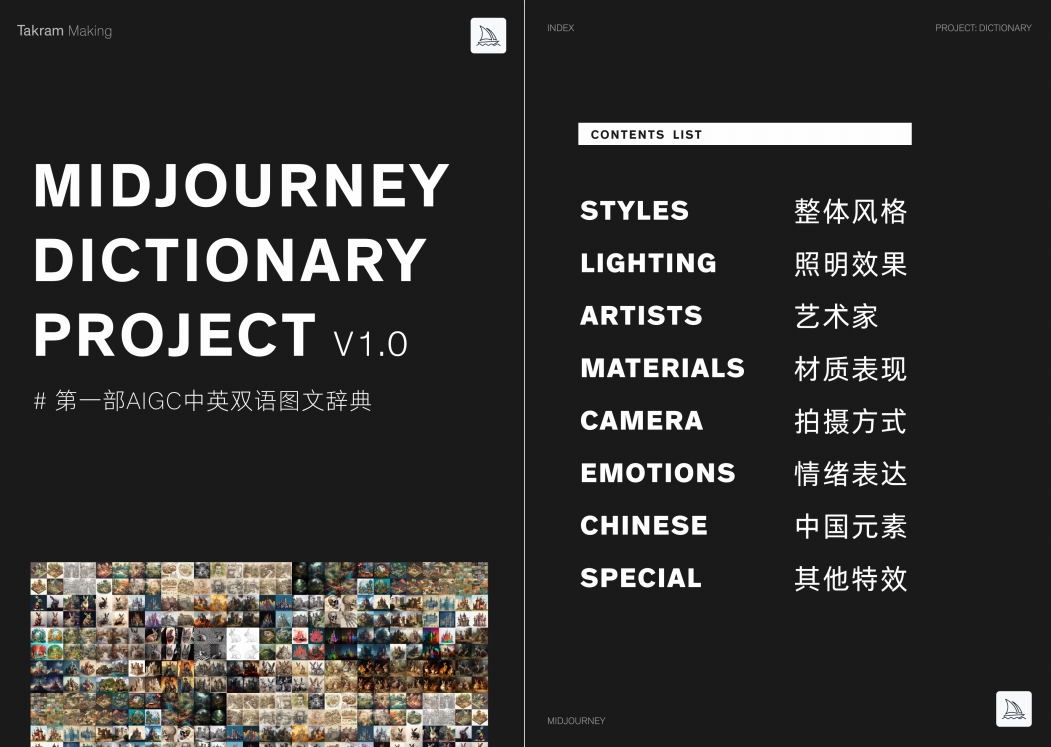Open the MATERIALS contents entry
Viewport: 1051px width, 747px height.
tap(663, 368)
